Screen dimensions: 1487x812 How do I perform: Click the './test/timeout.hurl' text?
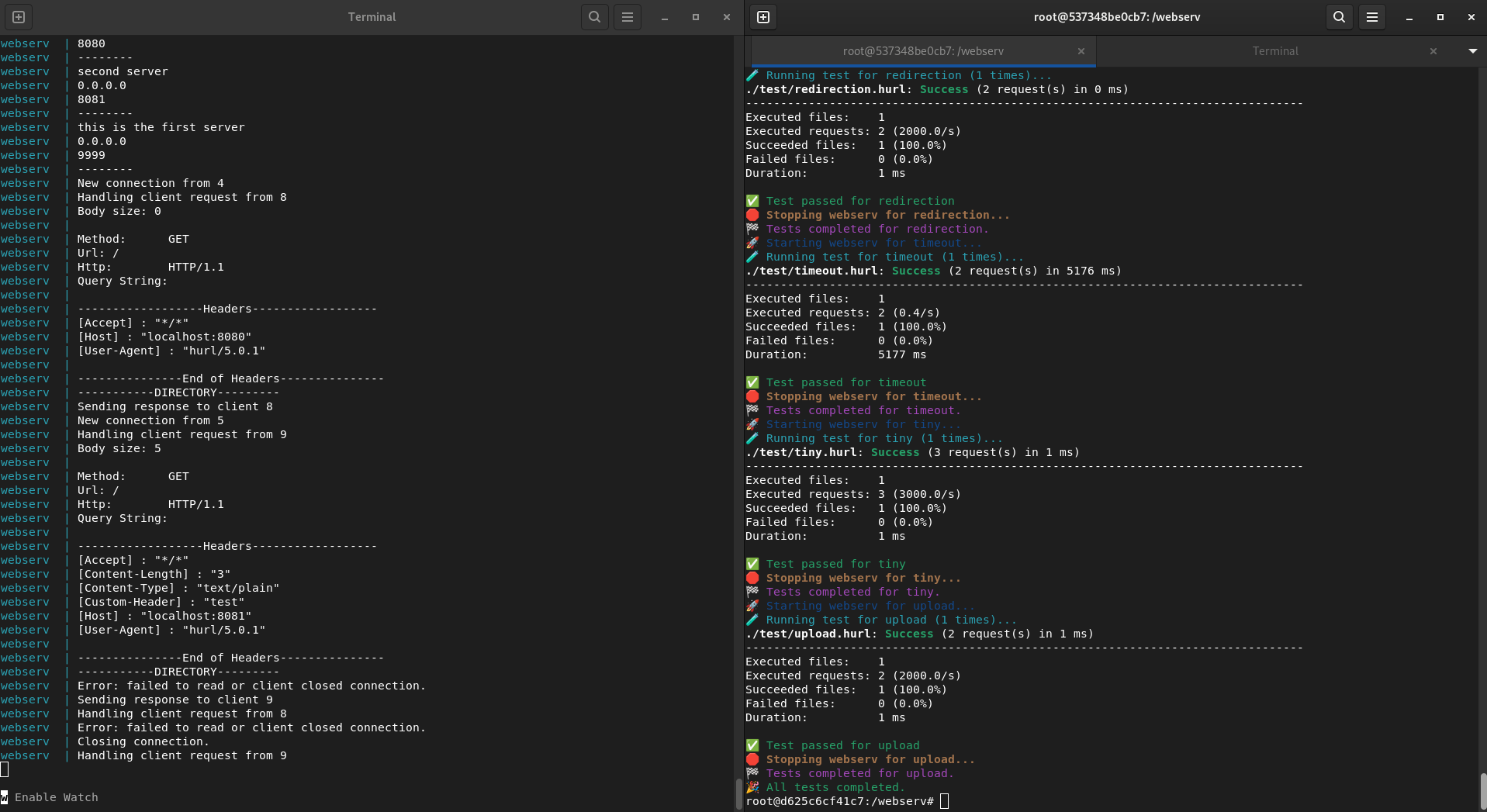[812, 271]
